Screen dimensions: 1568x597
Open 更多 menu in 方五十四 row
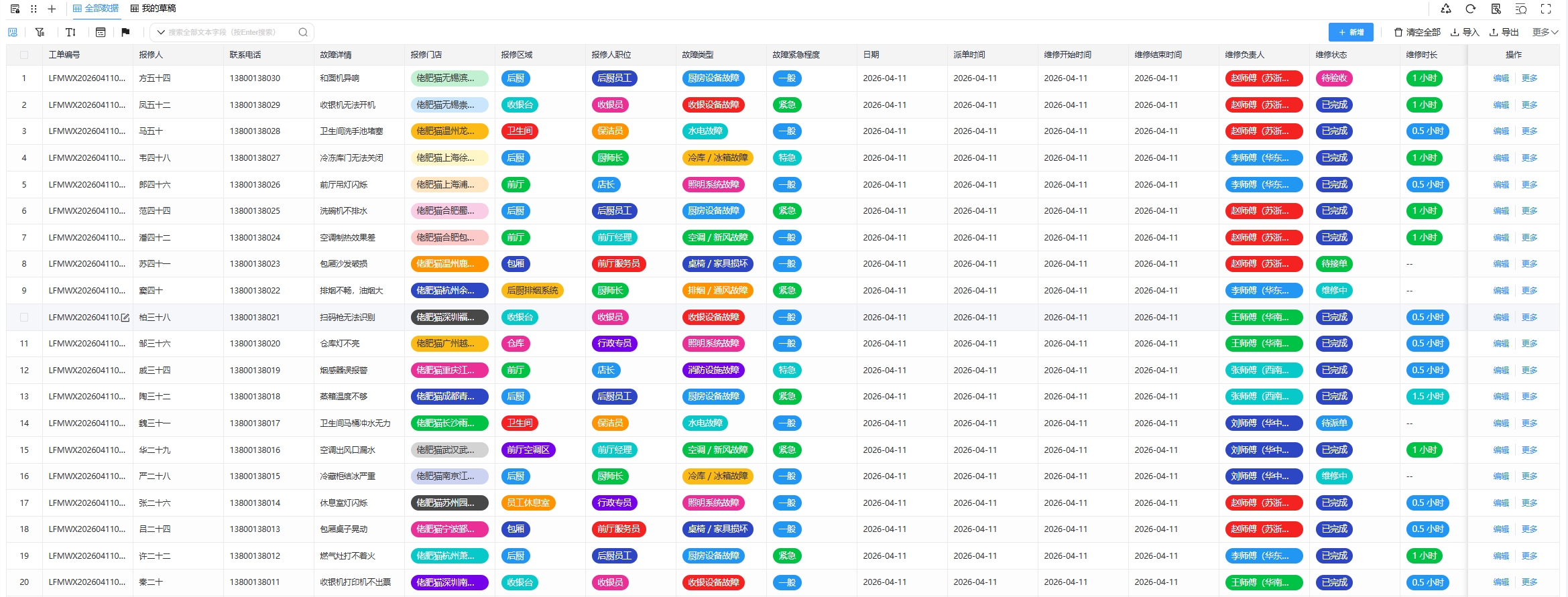tap(1529, 78)
